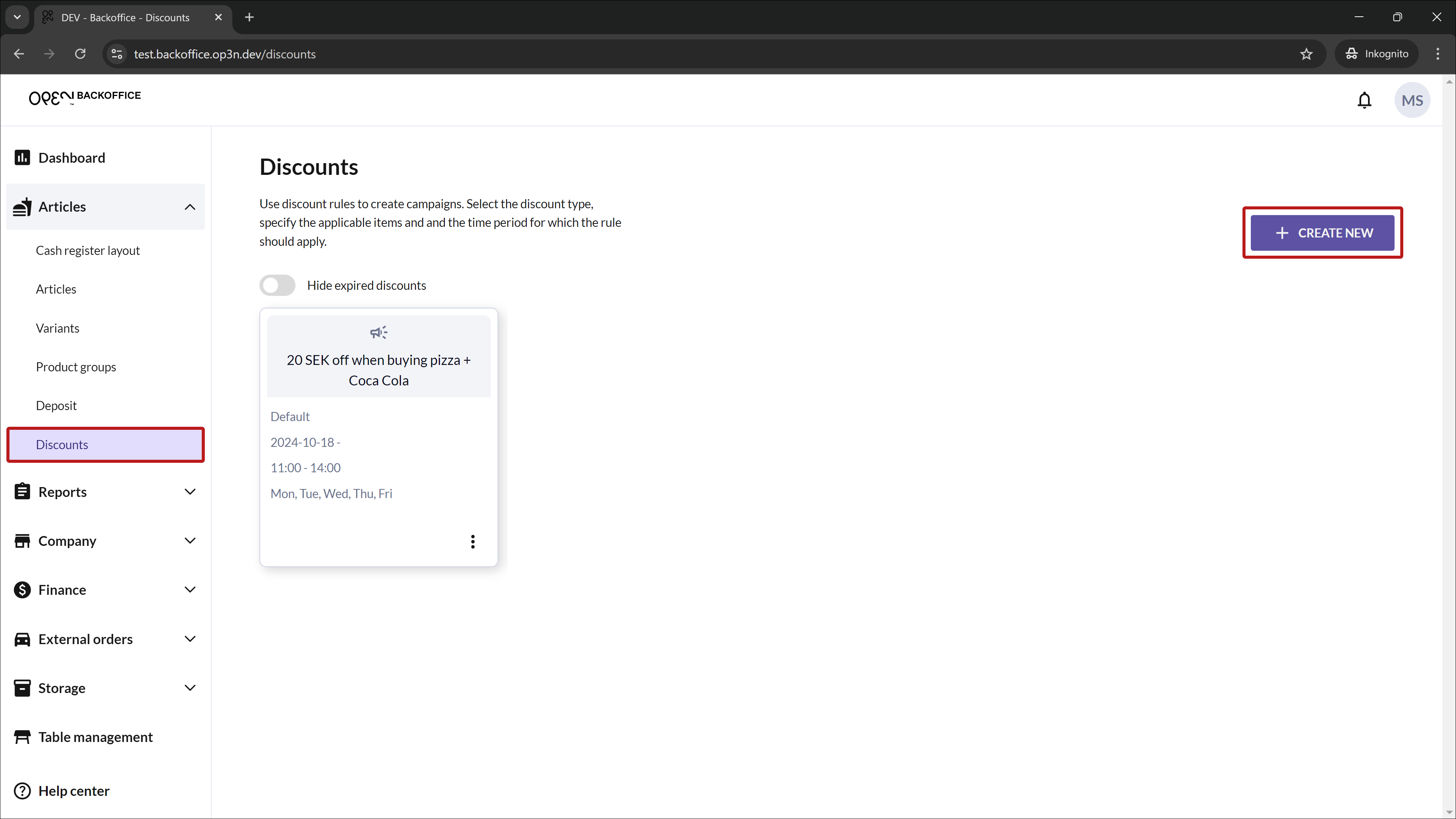The width and height of the screenshot is (1456, 819).
Task: Click the Company storefront icon
Action: 22,541
